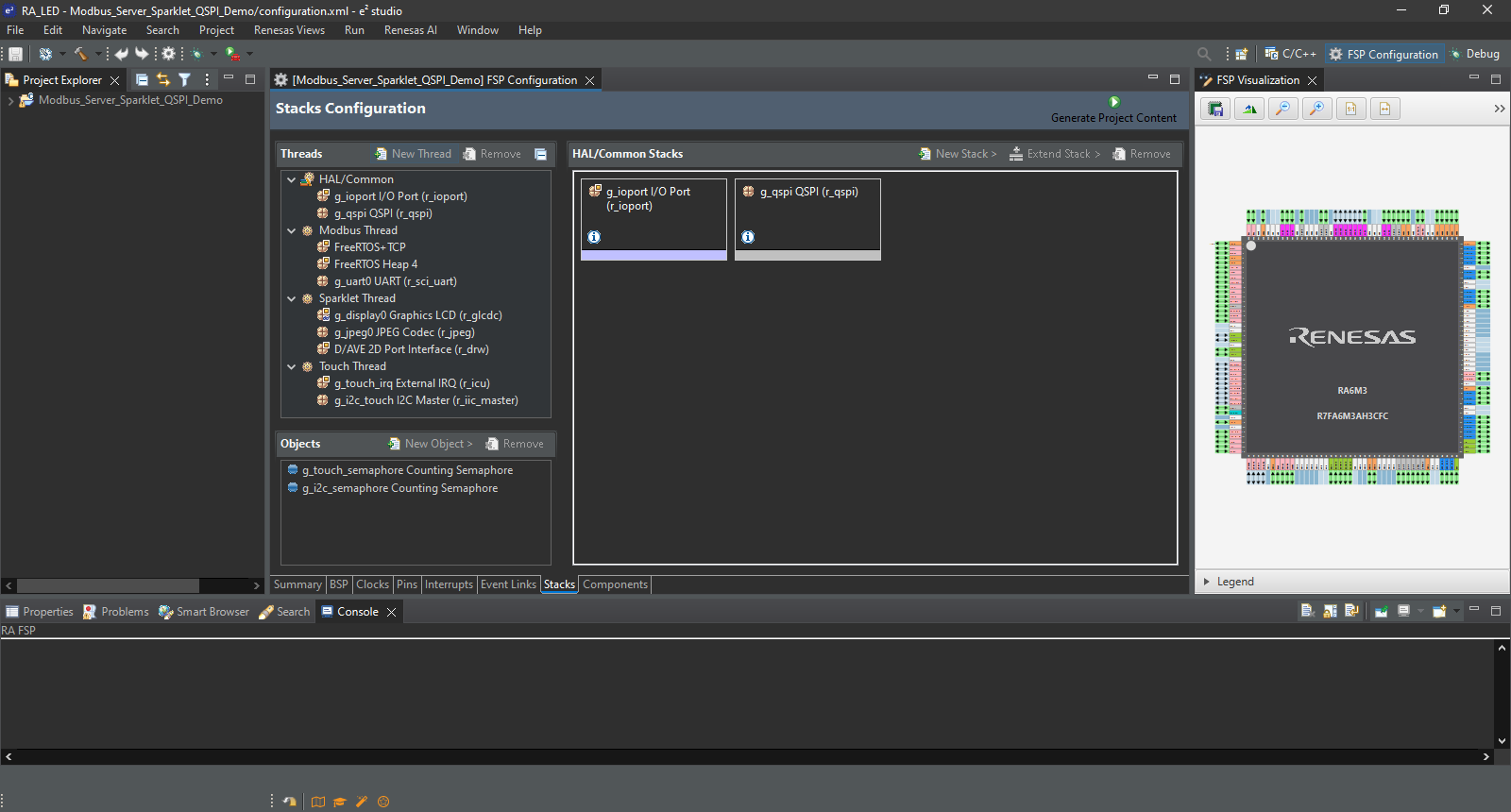The image size is (1511, 812).
Task: Switch to the Pins tab
Action: click(x=407, y=584)
